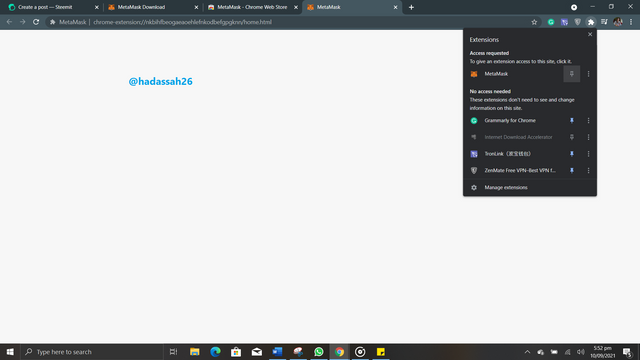Switch to MetaMask - Chrome Web Store tab

pos(251,7)
